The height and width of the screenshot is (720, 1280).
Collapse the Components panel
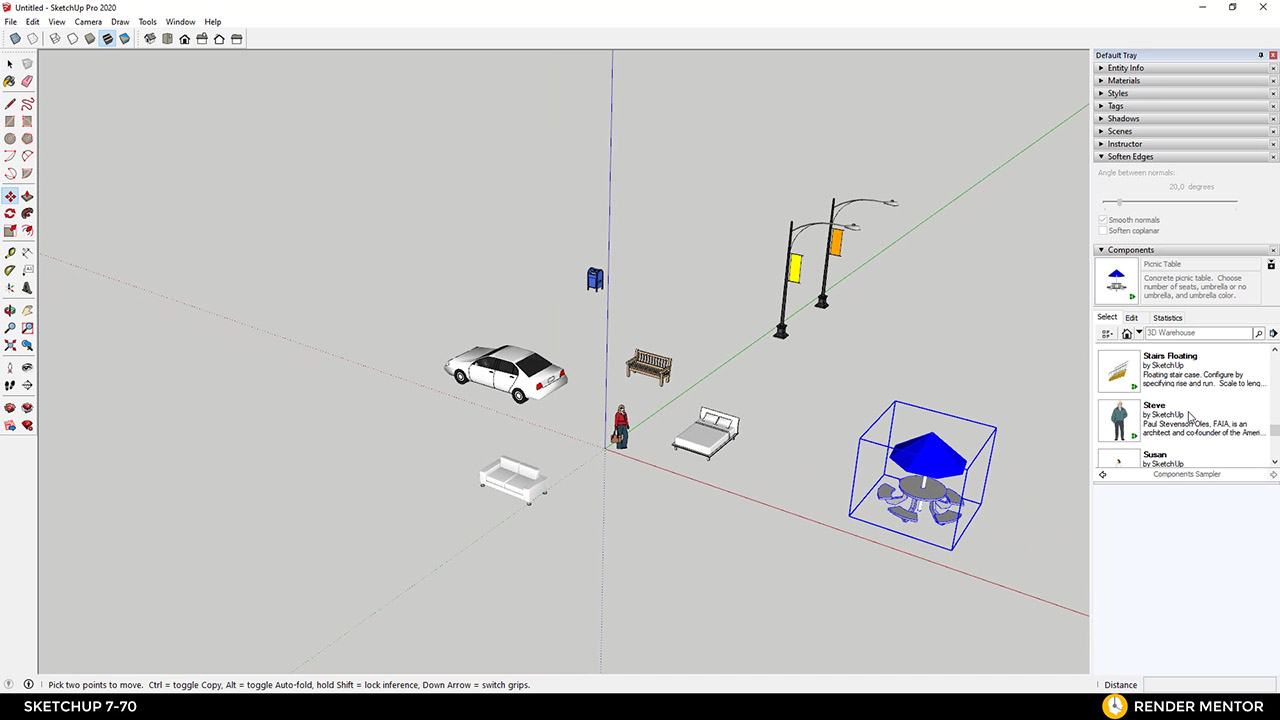pyautogui.click(x=1101, y=249)
